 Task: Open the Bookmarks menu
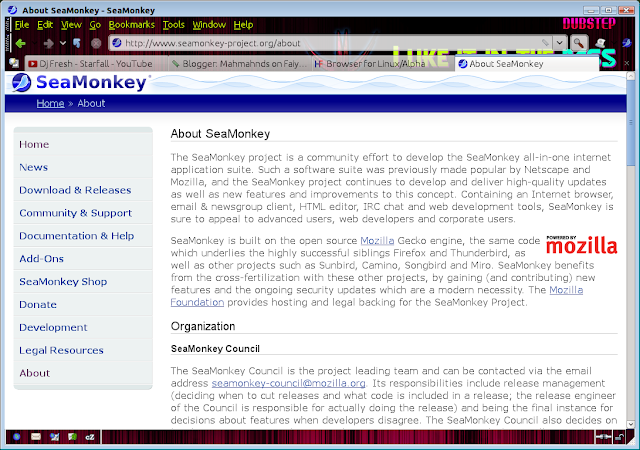131,25
